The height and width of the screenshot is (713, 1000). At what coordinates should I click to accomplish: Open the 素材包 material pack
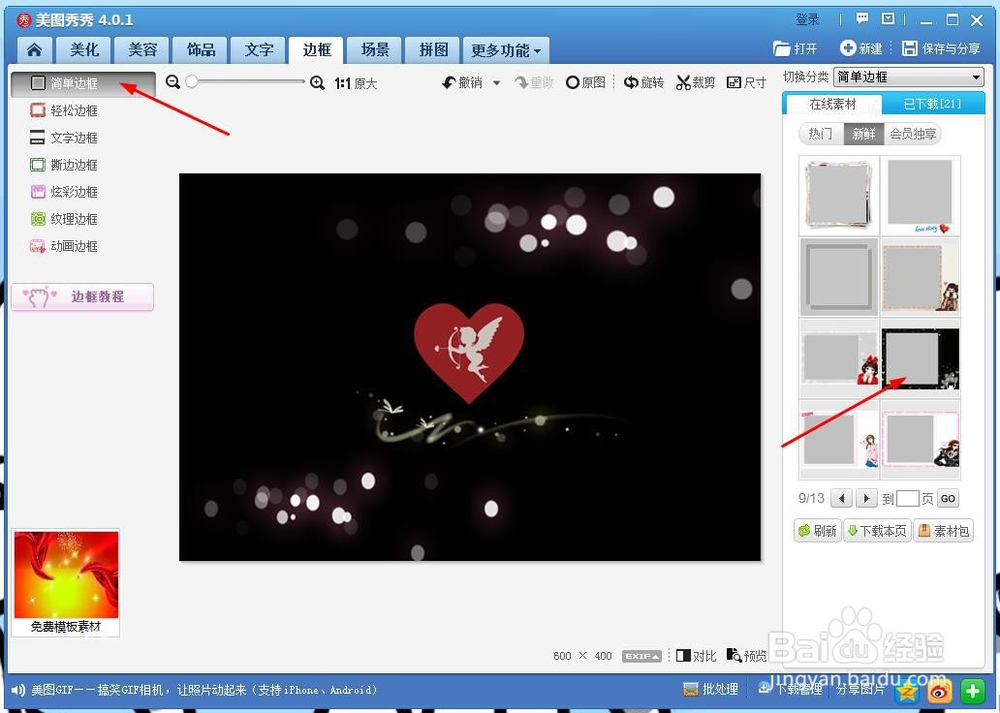pyautogui.click(x=944, y=531)
